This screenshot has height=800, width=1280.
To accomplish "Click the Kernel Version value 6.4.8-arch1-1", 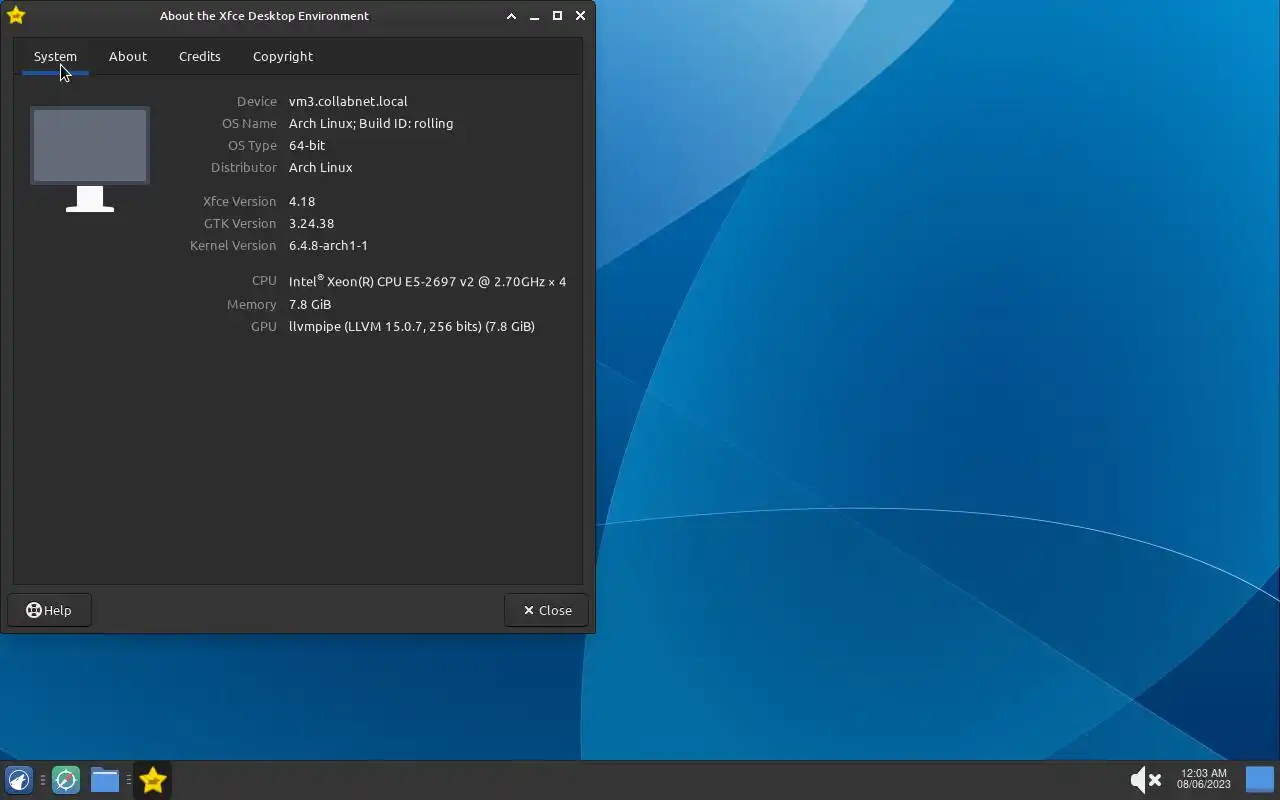I will [328, 245].
